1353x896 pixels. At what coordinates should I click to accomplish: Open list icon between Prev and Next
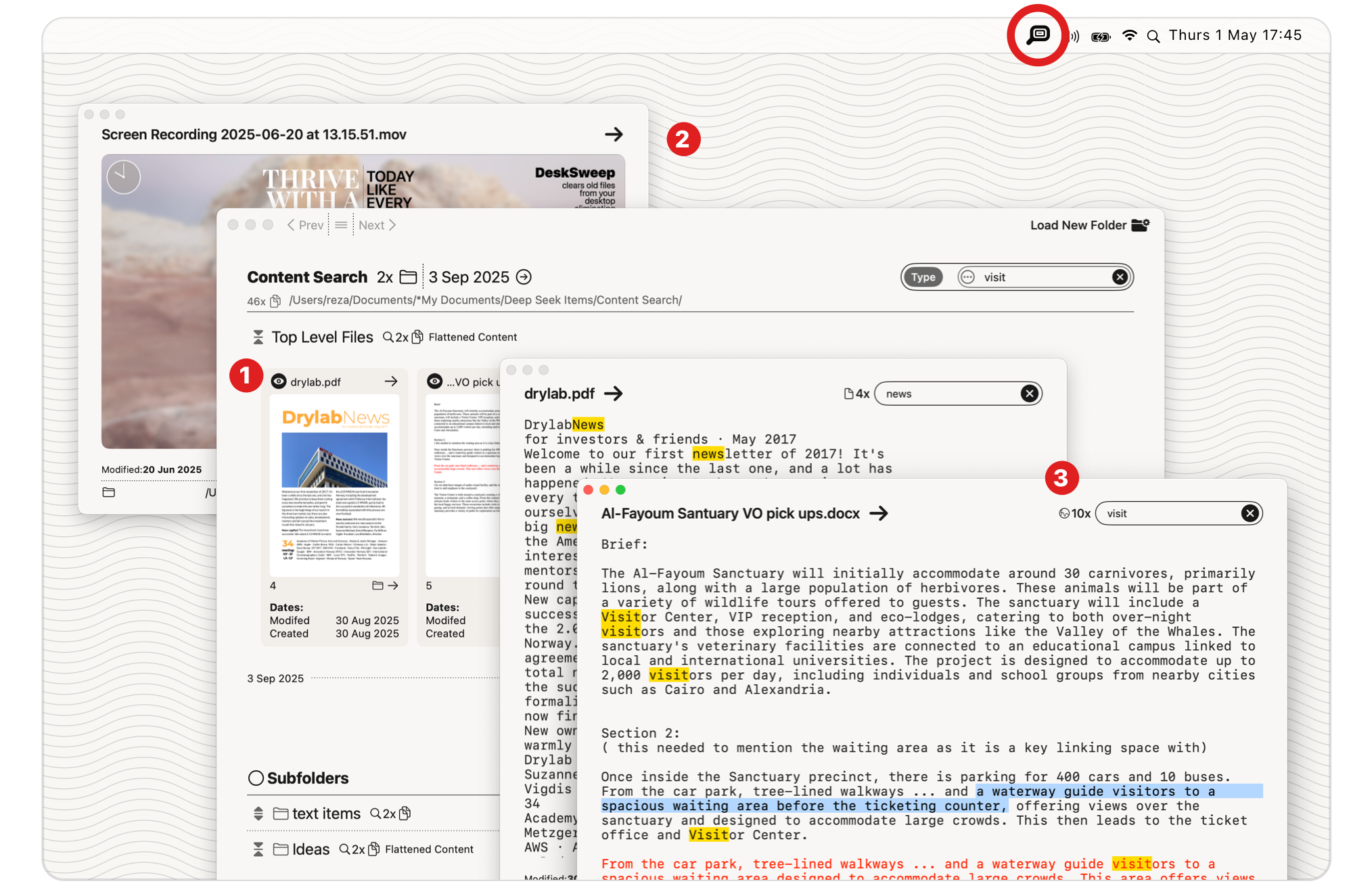(341, 225)
